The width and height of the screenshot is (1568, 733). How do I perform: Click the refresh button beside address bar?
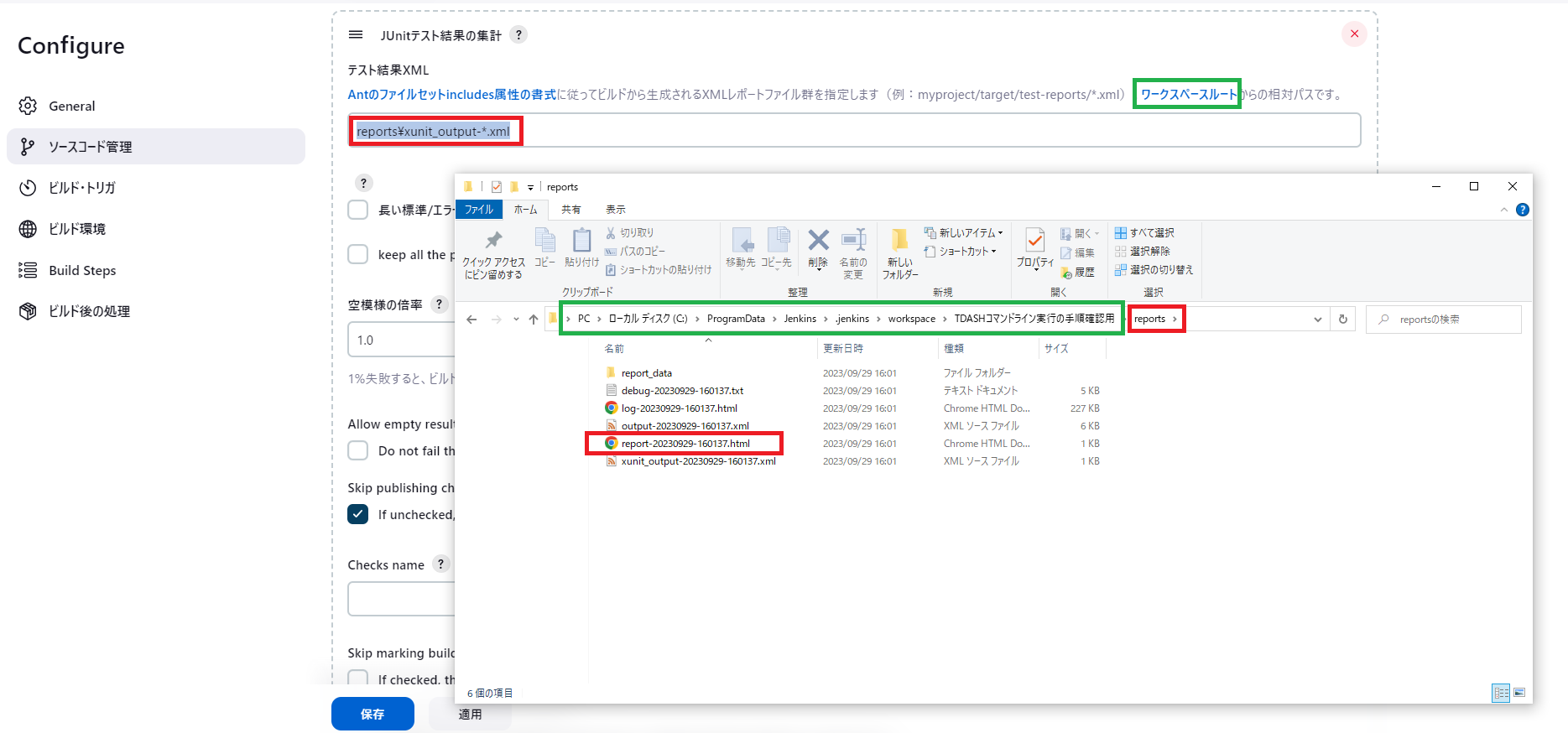(1342, 320)
